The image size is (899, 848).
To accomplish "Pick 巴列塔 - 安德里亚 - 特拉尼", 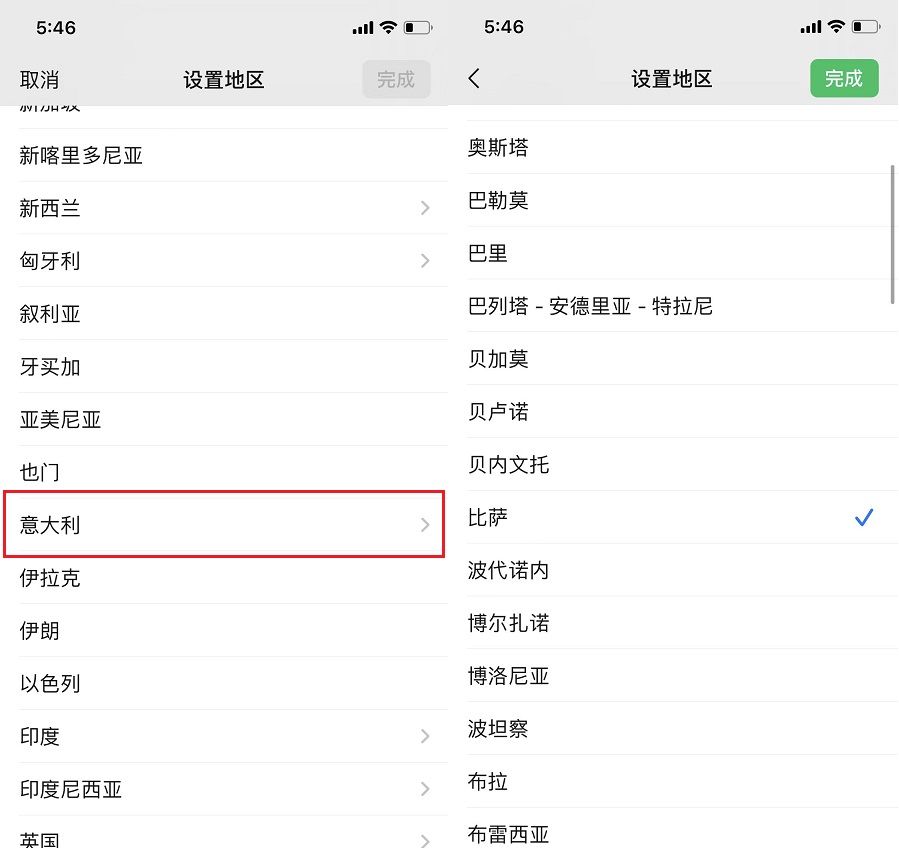I will tap(590, 306).
